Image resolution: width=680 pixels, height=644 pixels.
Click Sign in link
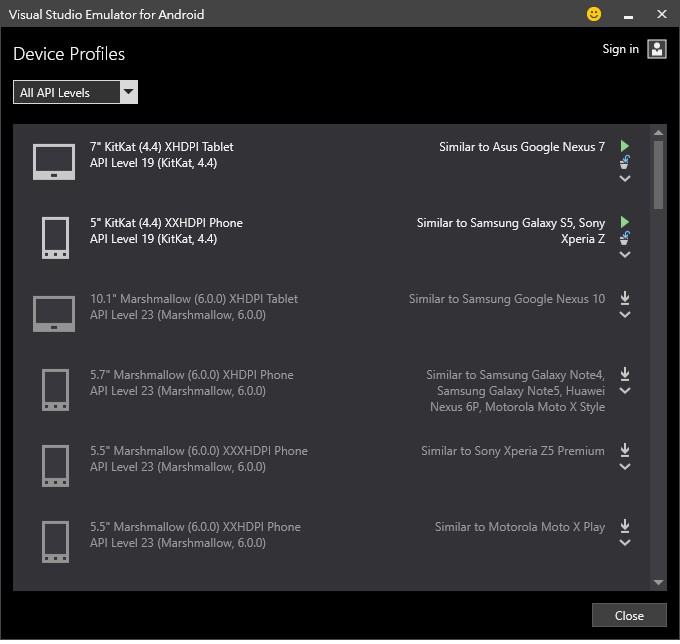point(620,49)
